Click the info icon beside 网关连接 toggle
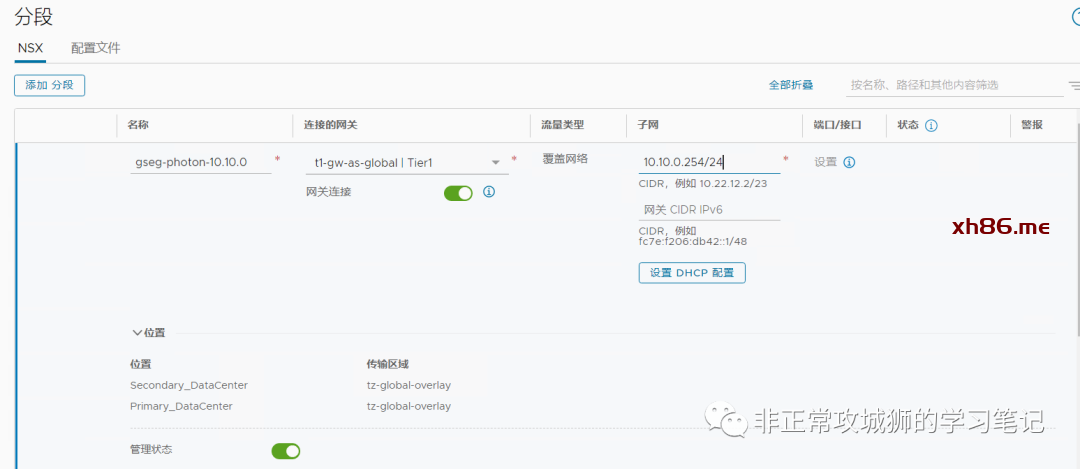The width and height of the screenshot is (1080, 469). tap(489, 192)
